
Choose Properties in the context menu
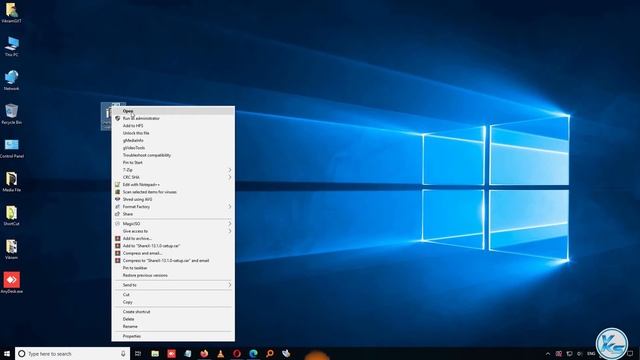(173, 336)
